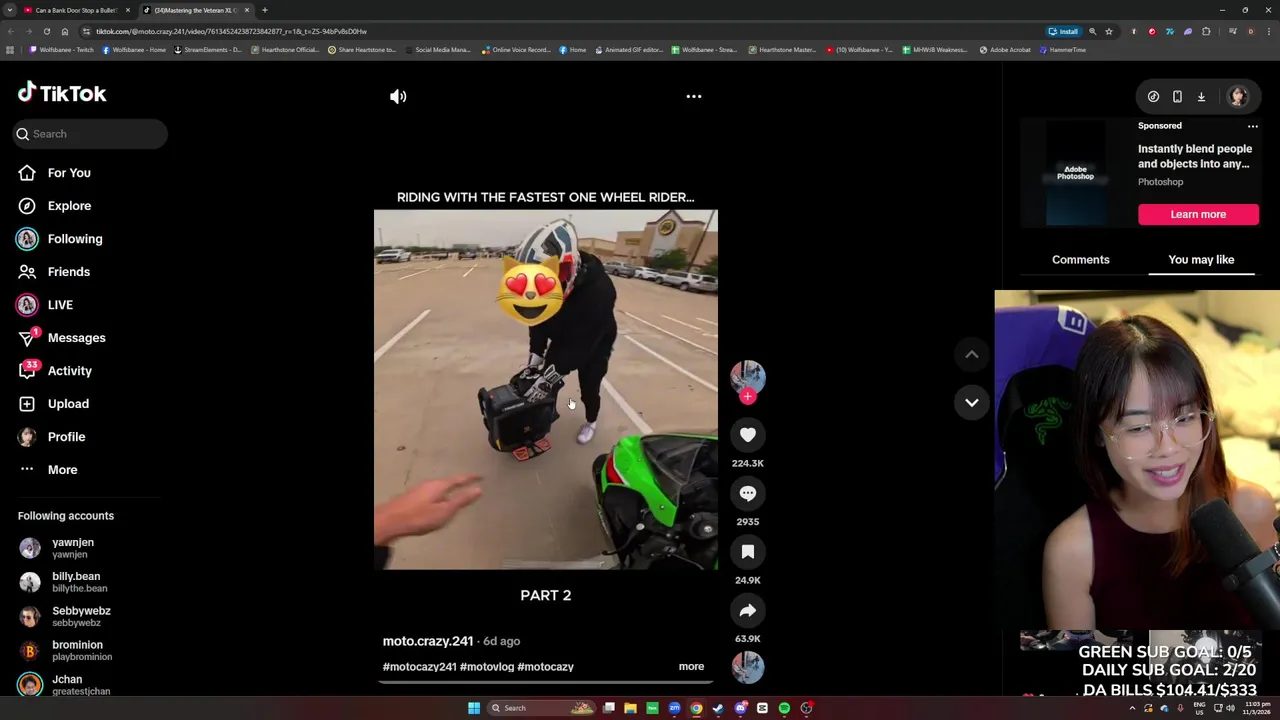Click the Learn more ad button
Viewport: 1280px width, 720px height.
point(1198,214)
